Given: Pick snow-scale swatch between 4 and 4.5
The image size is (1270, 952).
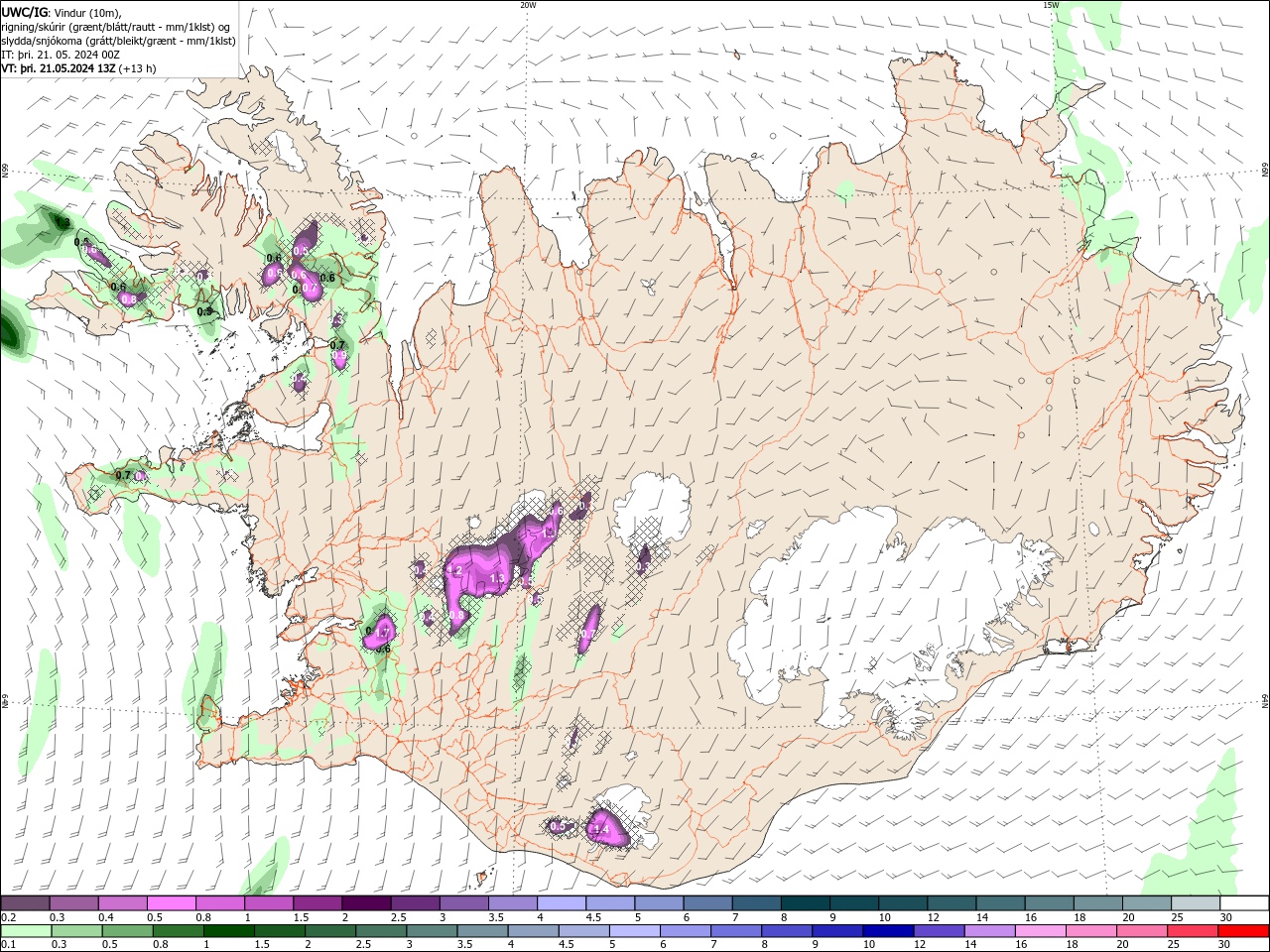Looking at the screenshot, I should tap(561, 903).
